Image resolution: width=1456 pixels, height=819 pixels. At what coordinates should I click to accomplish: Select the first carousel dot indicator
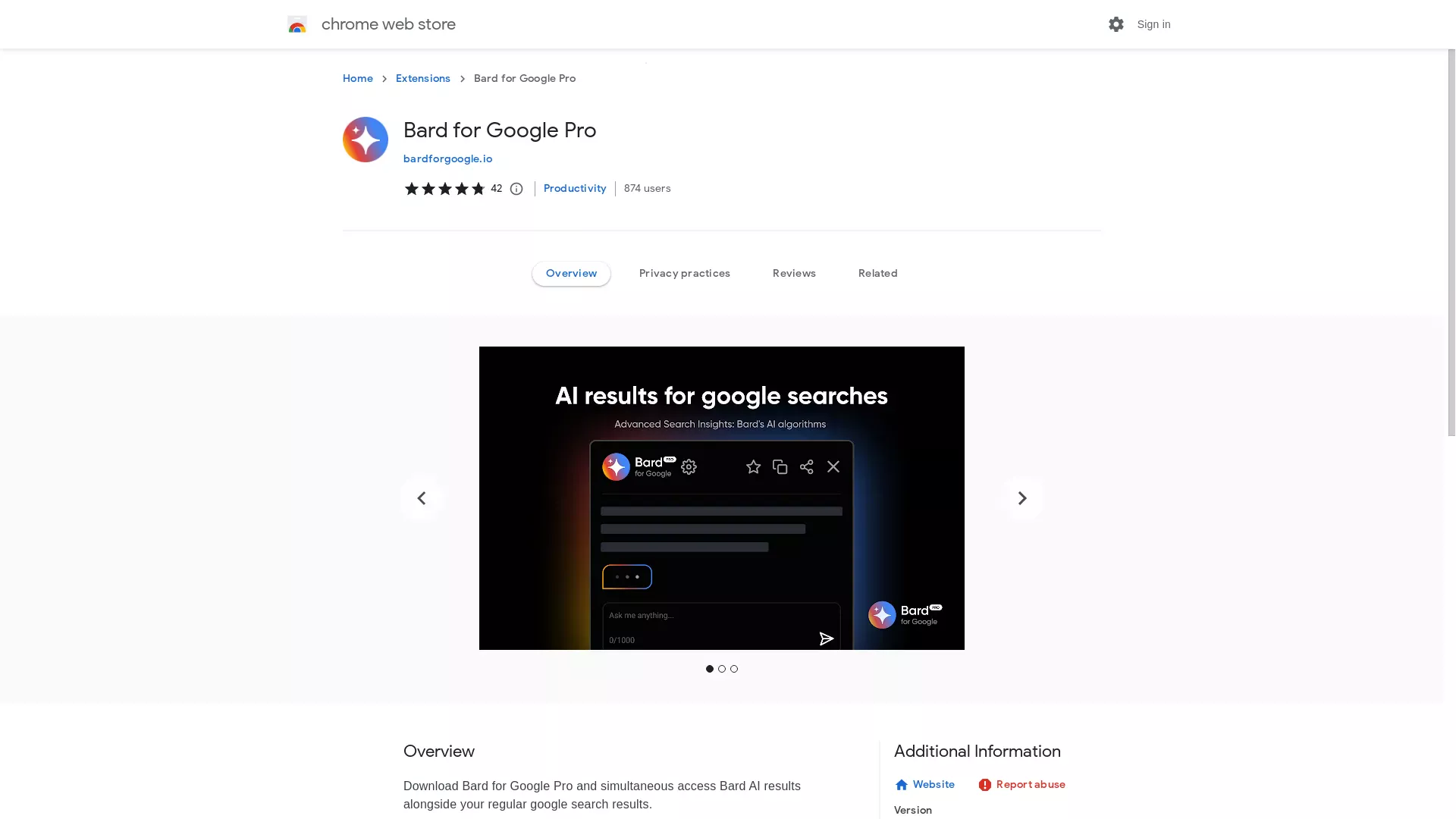pos(710,668)
